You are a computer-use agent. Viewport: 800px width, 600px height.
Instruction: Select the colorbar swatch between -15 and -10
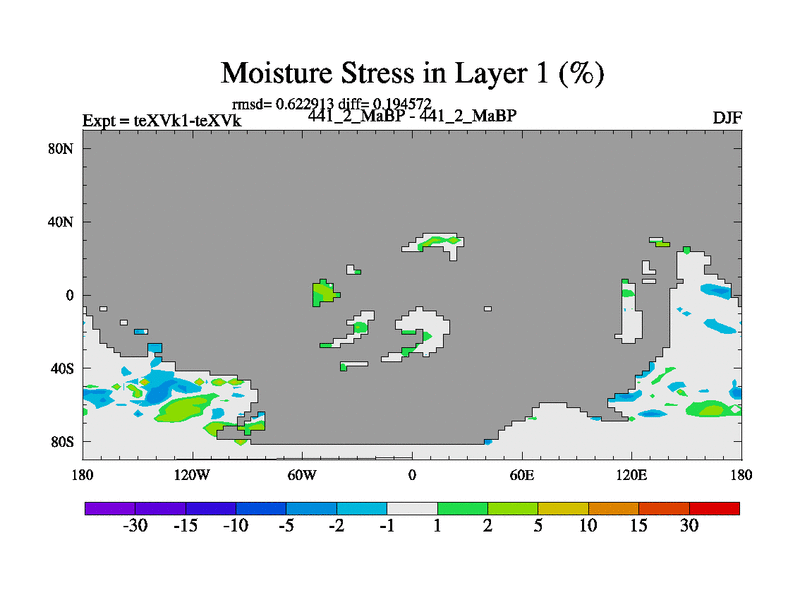tap(210, 508)
